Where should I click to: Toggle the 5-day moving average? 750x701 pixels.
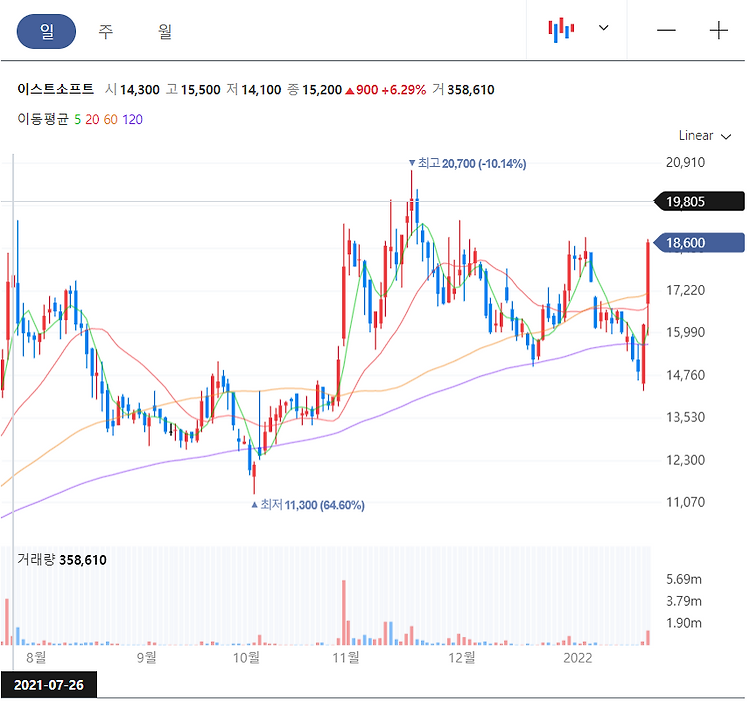[77, 120]
